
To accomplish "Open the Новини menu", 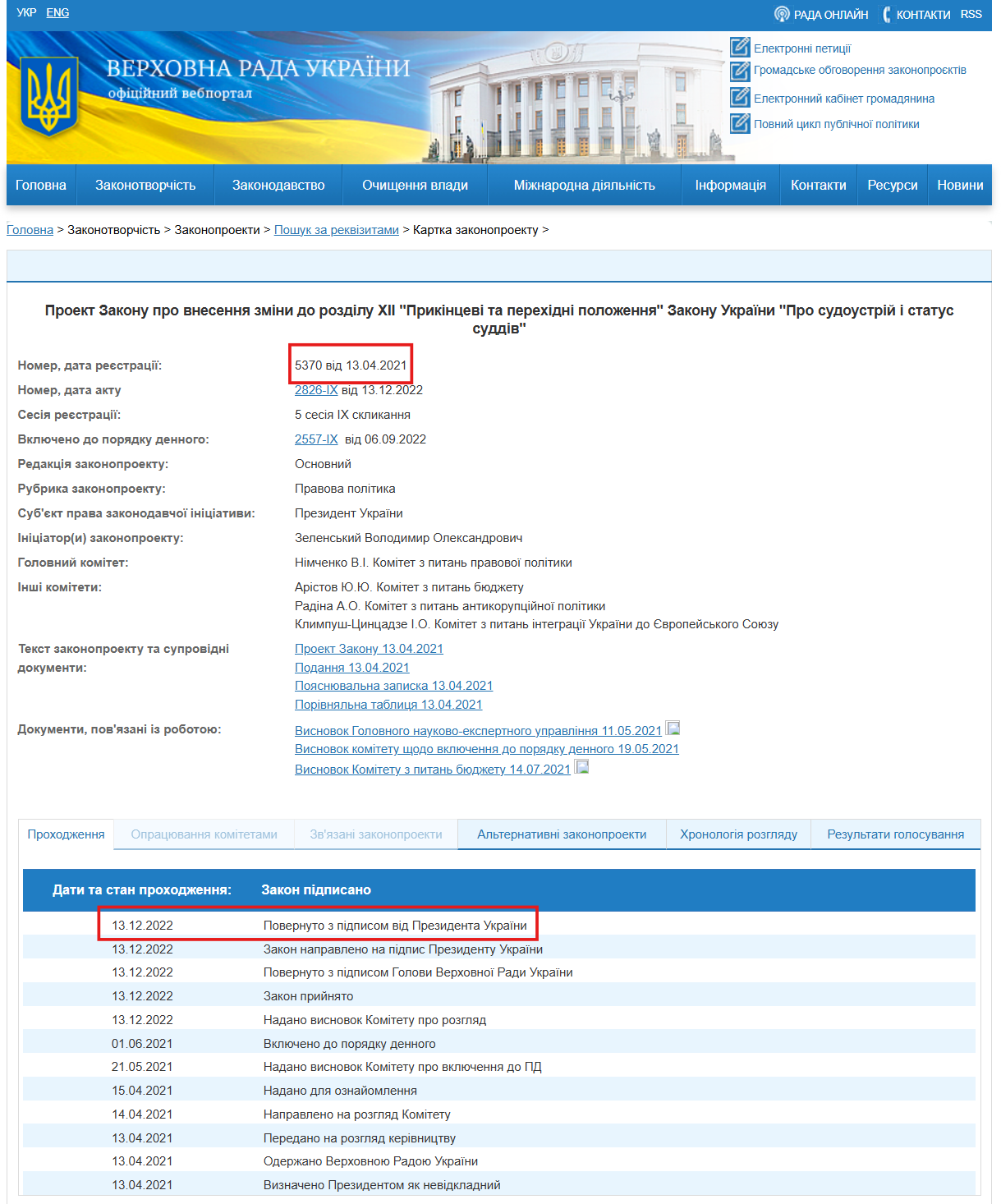I will [x=960, y=185].
